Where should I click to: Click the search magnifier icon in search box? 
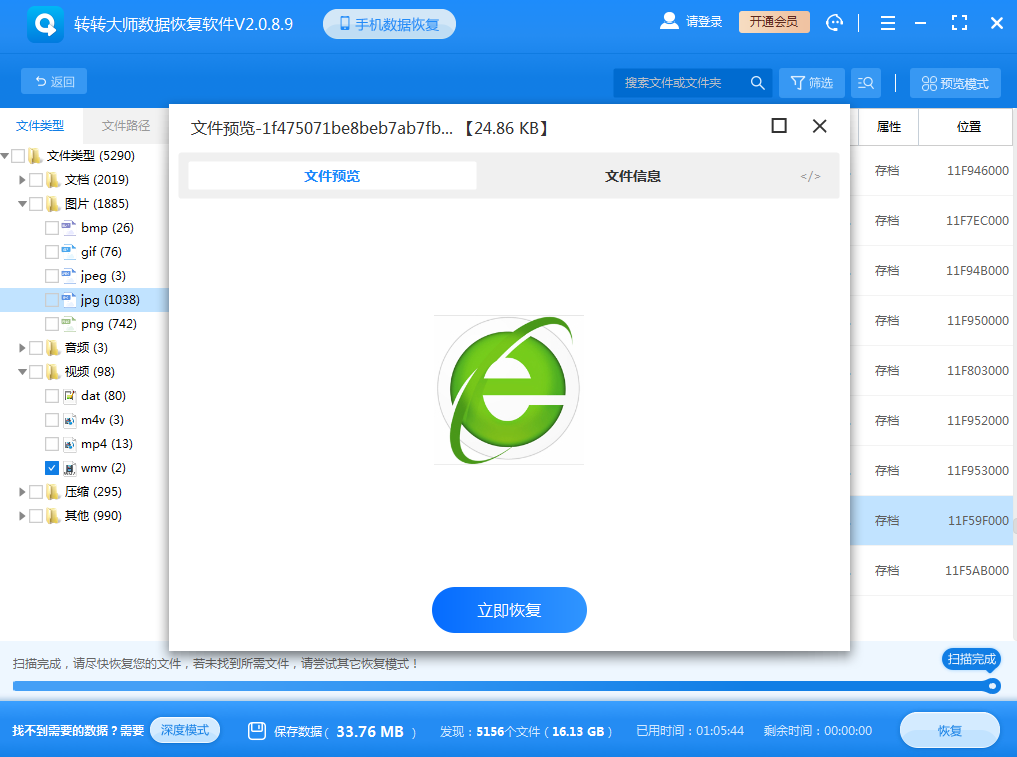[757, 82]
